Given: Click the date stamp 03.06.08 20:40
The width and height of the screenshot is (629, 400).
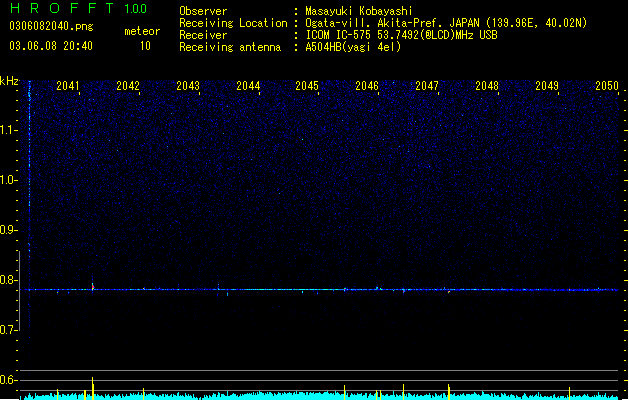Looking at the screenshot, I should tap(51, 46).
